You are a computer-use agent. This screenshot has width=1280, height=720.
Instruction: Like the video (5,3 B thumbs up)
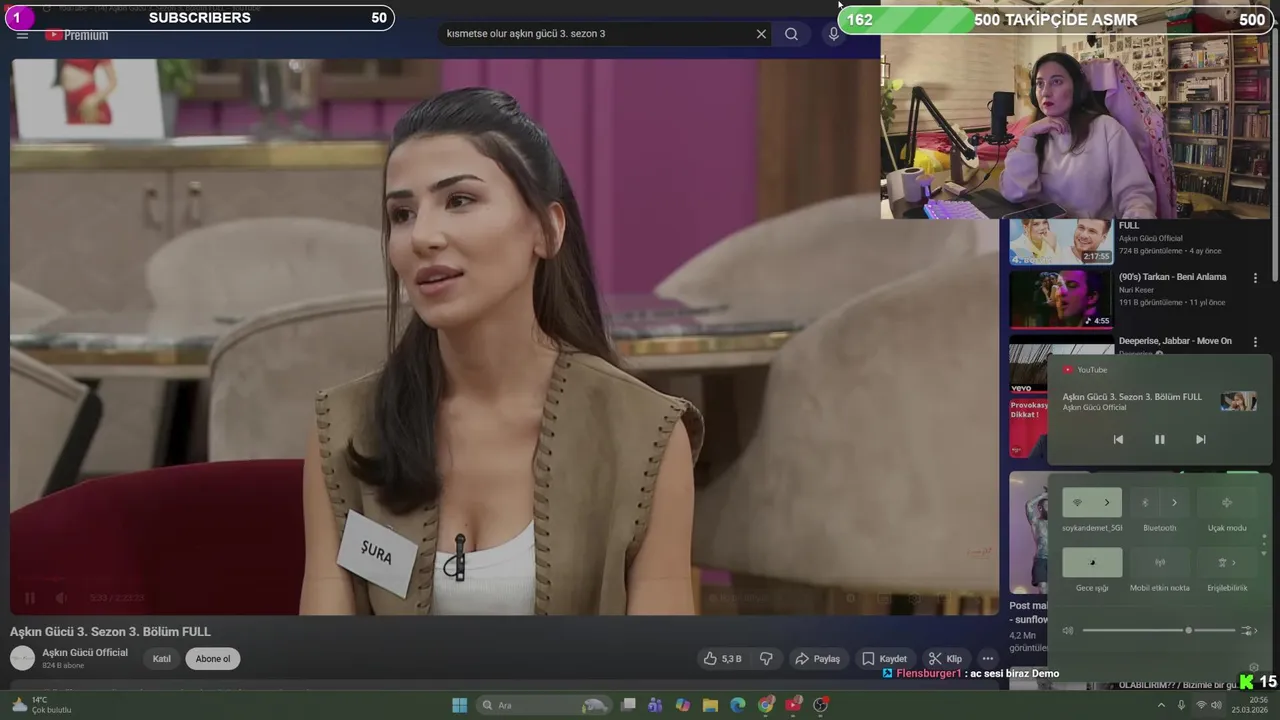(x=722, y=659)
